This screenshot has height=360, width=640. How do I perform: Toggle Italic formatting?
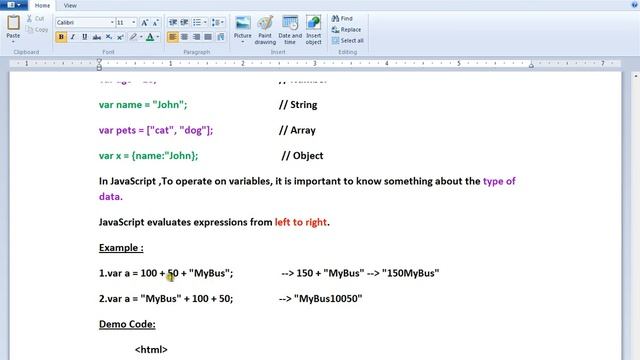coord(73,37)
